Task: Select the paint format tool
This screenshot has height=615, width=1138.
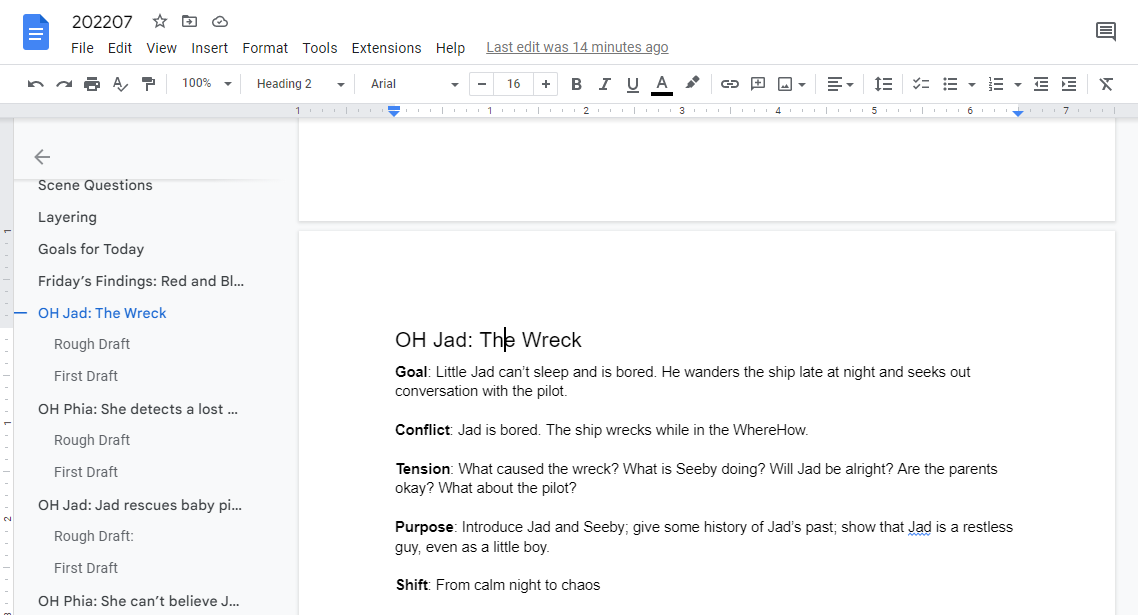Action: click(148, 84)
